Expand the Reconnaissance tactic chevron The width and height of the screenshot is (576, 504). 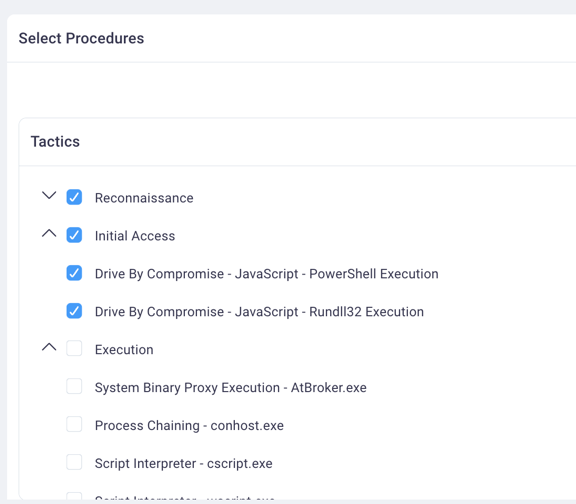(x=49, y=195)
